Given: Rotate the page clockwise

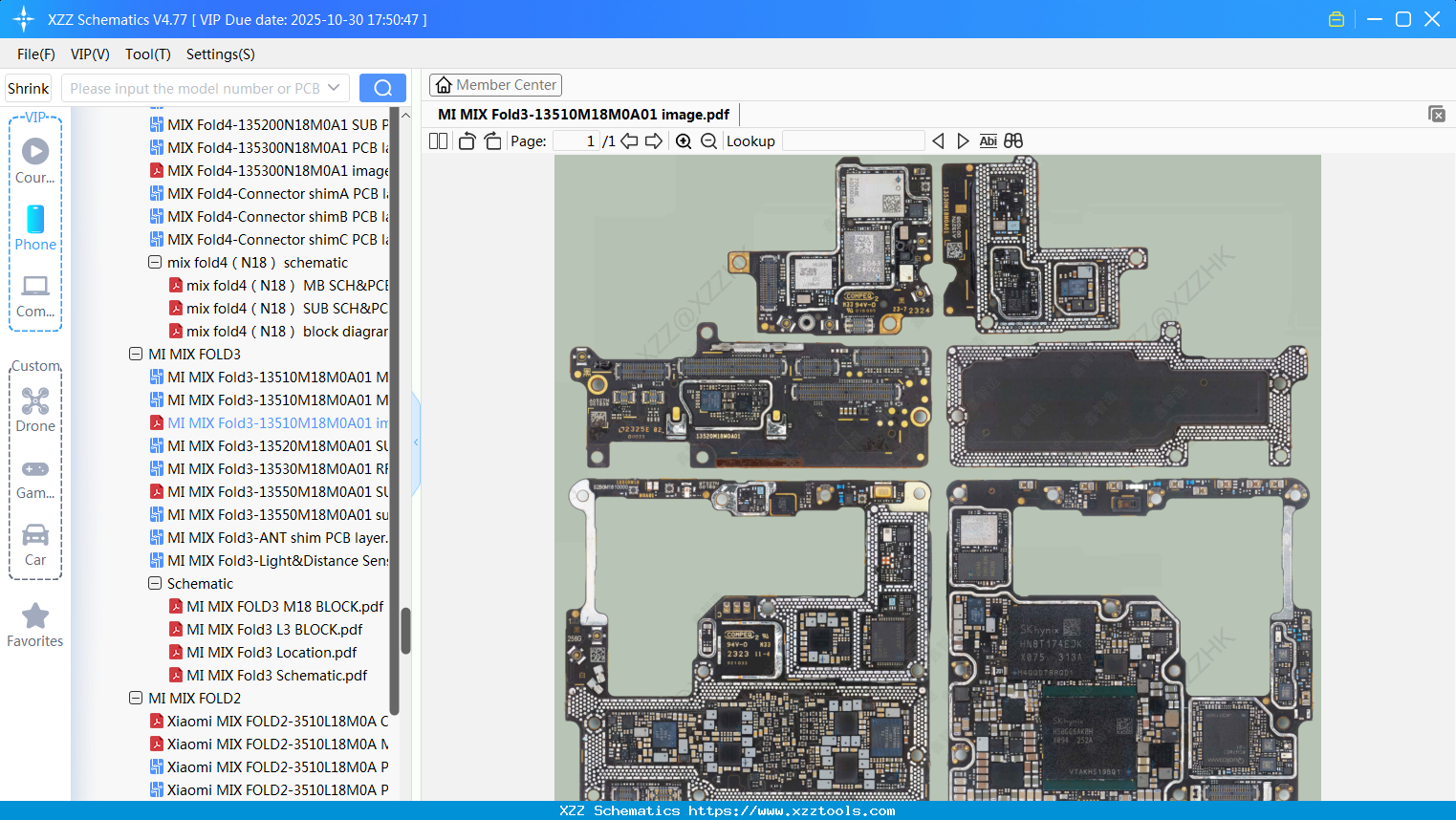Looking at the screenshot, I should click(x=492, y=141).
